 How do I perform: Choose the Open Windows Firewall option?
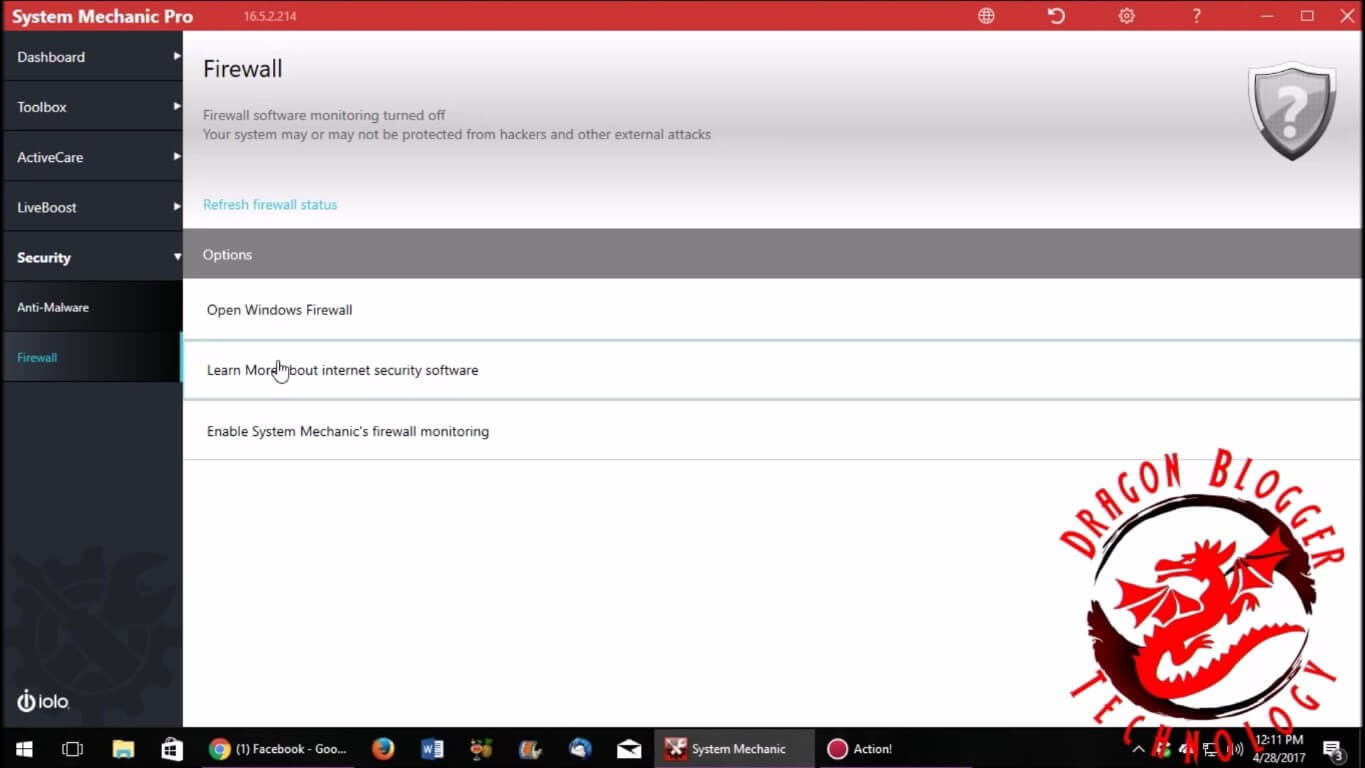(279, 310)
